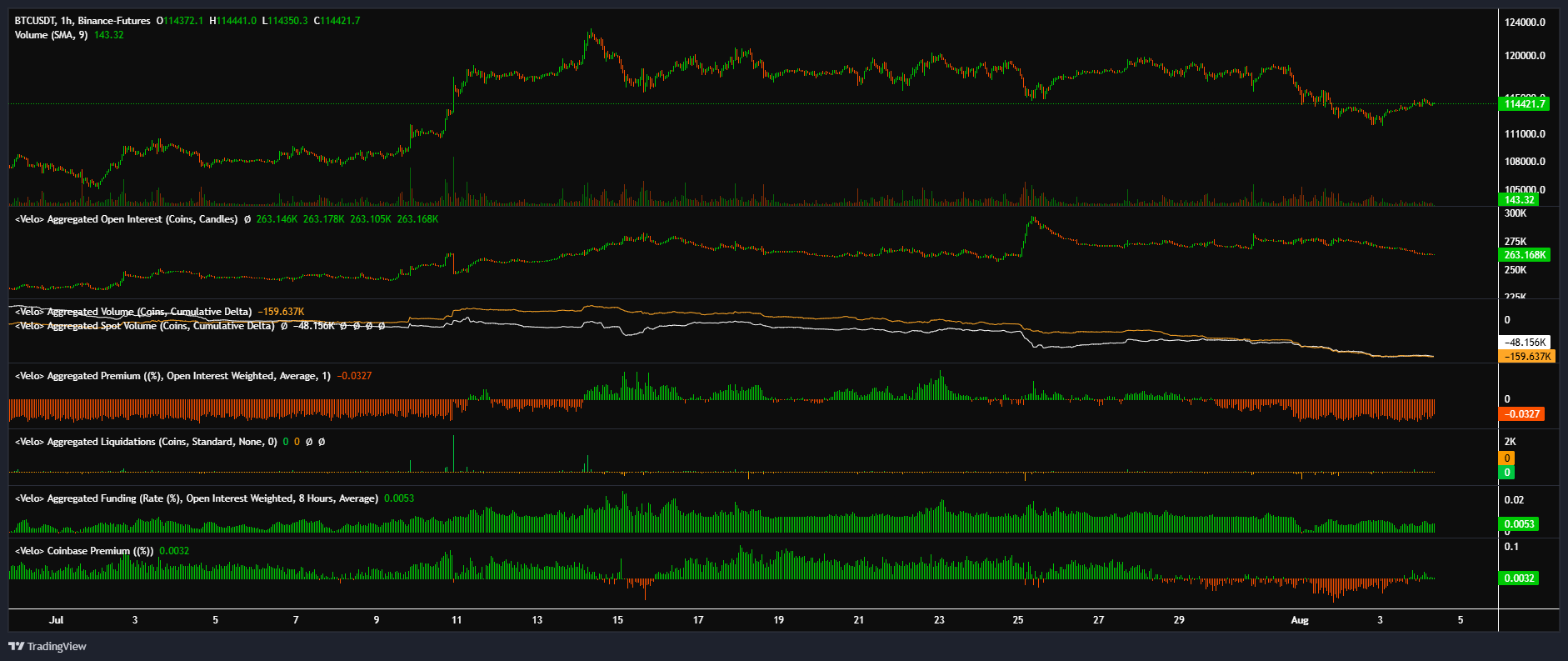The height and width of the screenshot is (661, 1568).
Task: Click the 0.02 funding scale label
Action: coord(1514,500)
